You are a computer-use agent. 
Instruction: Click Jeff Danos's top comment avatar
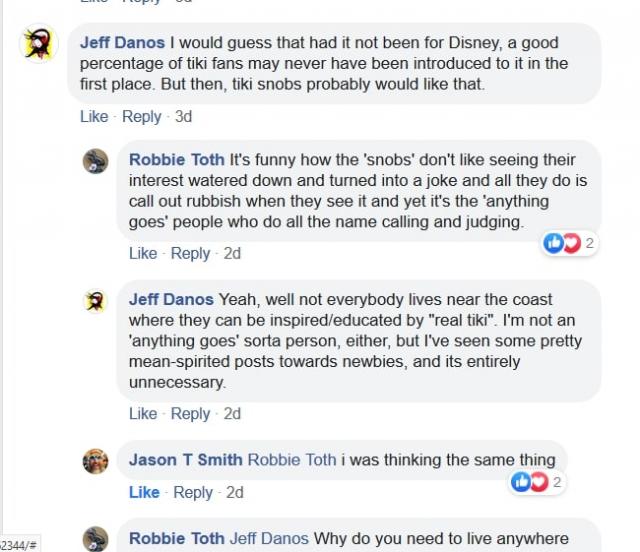click(40, 45)
